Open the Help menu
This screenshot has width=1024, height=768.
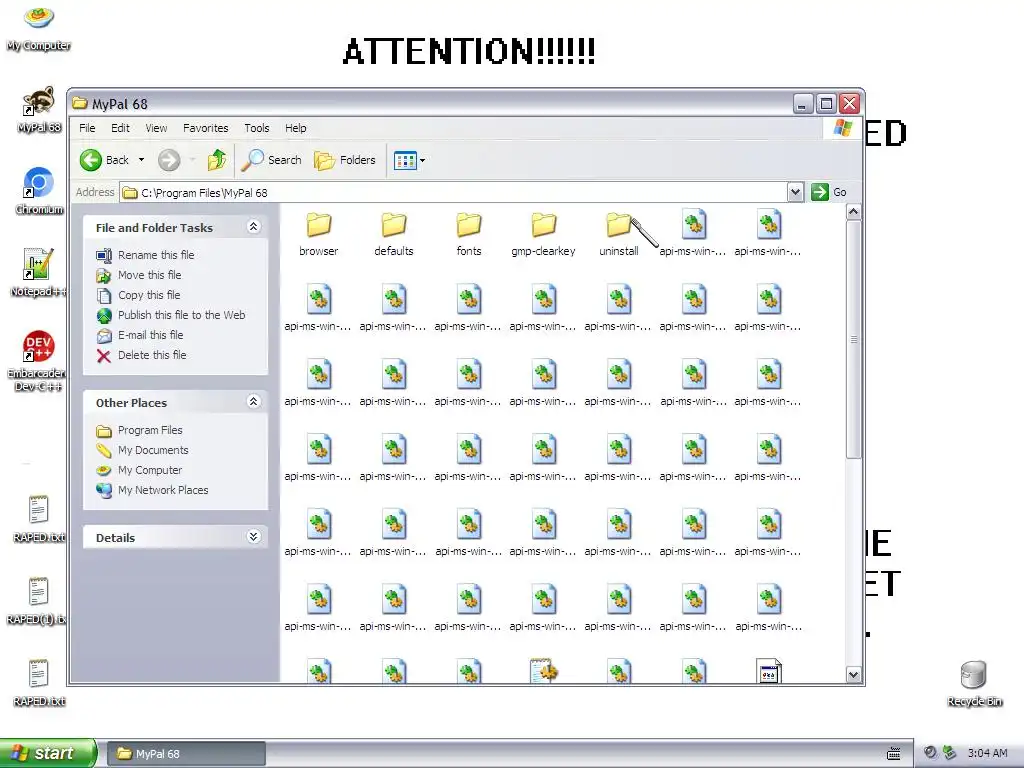tap(295, 128)
